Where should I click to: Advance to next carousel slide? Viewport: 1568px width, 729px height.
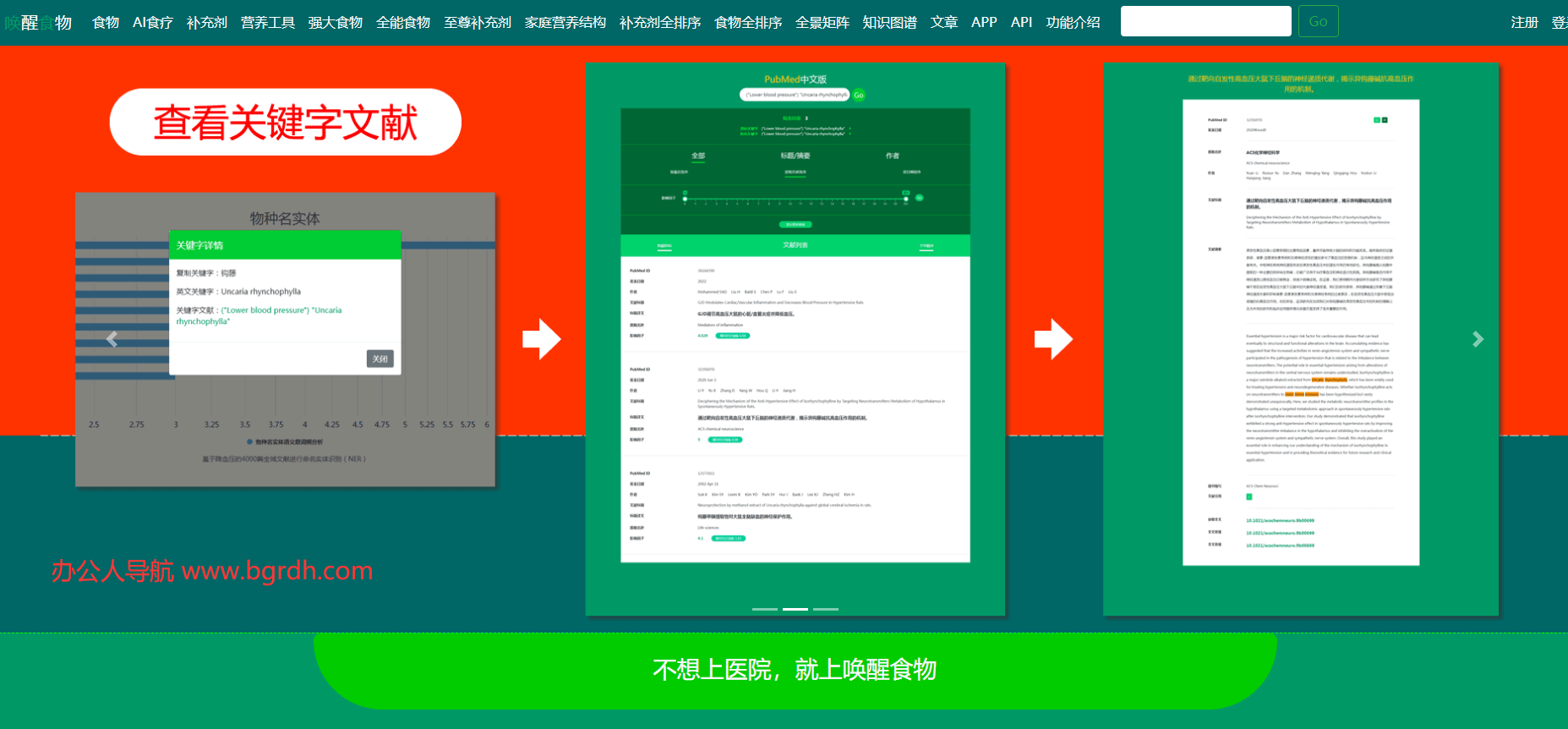(x=1478, y=339)
